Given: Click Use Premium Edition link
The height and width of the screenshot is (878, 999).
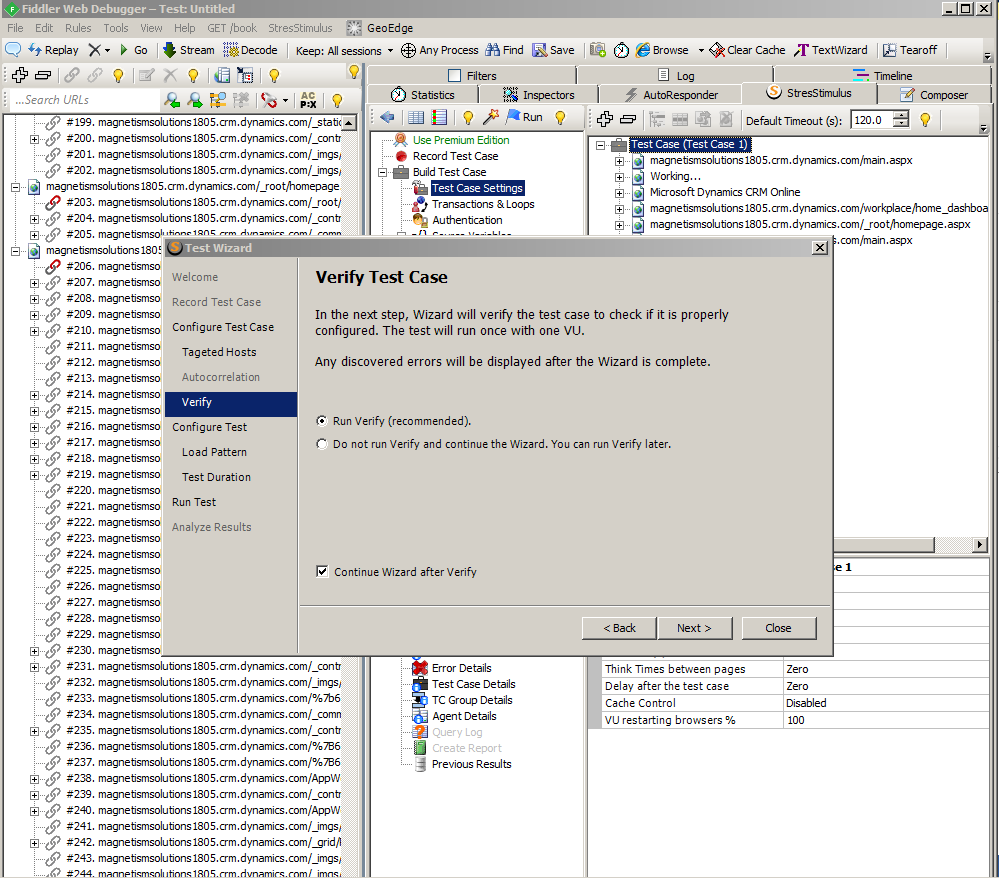Looking at the screenshot, I should click(x=461, y=140).
